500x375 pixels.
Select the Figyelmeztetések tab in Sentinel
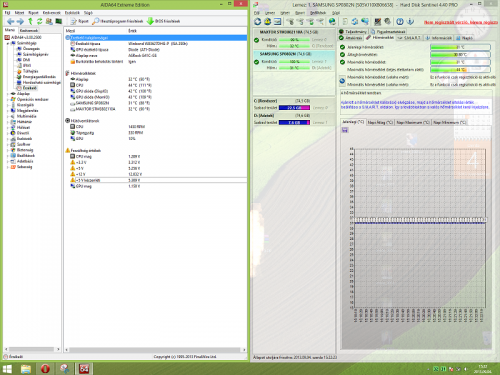pyautogui.click(x=388, y=32)
